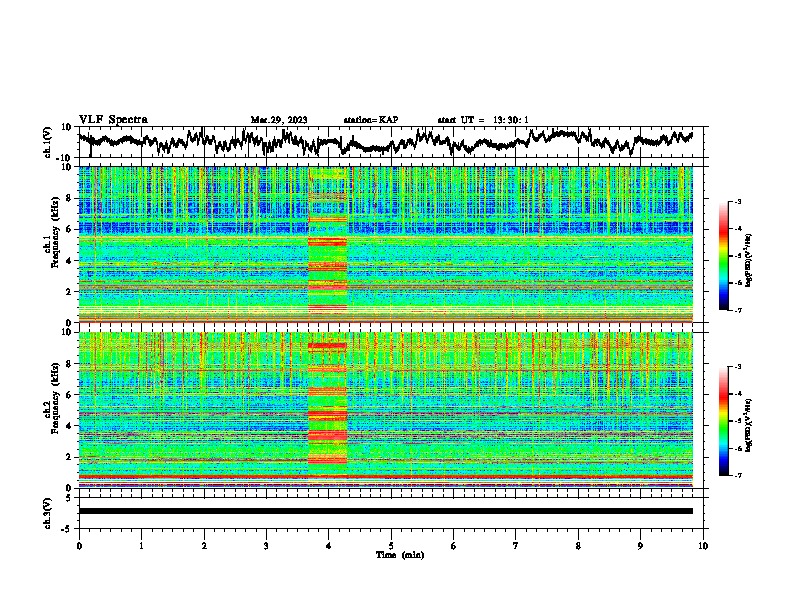Click the 'start UT = 13:30: 1' label
792x612 pixels.
pos(483,120)
